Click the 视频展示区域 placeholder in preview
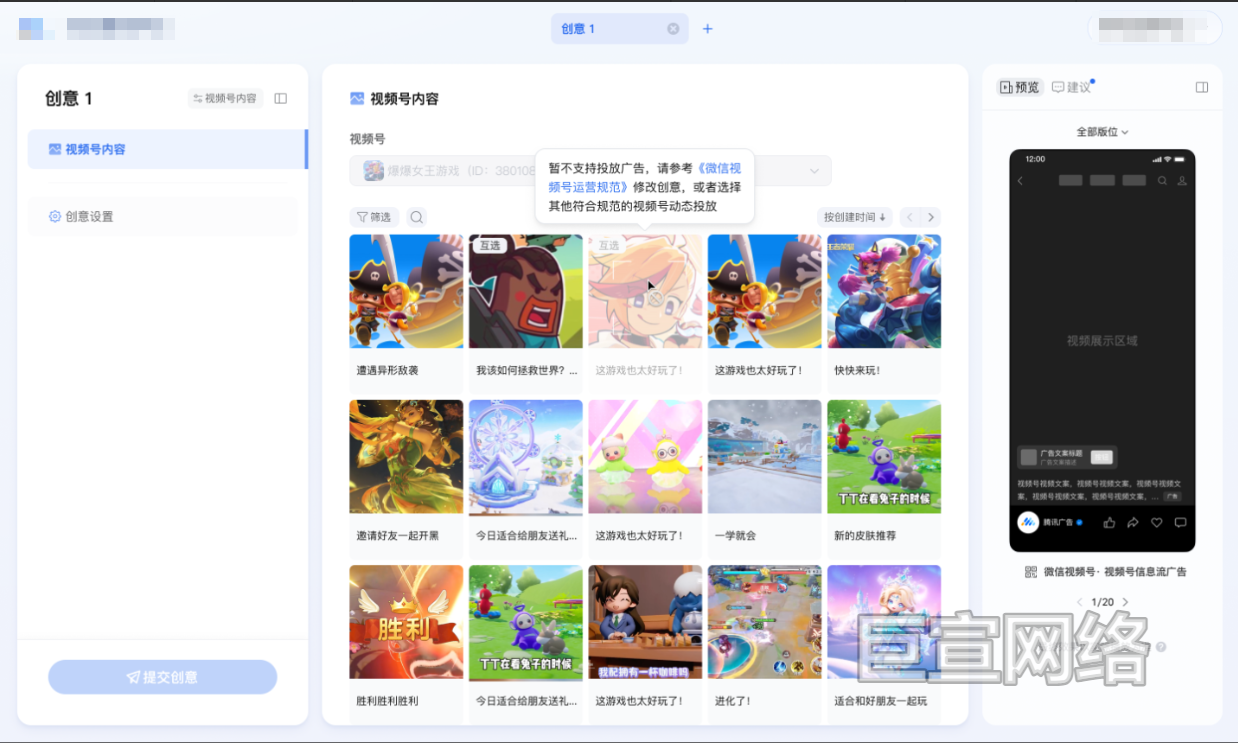The width and height of the screenshot is (1238, 743). [x=1102, y=340]
